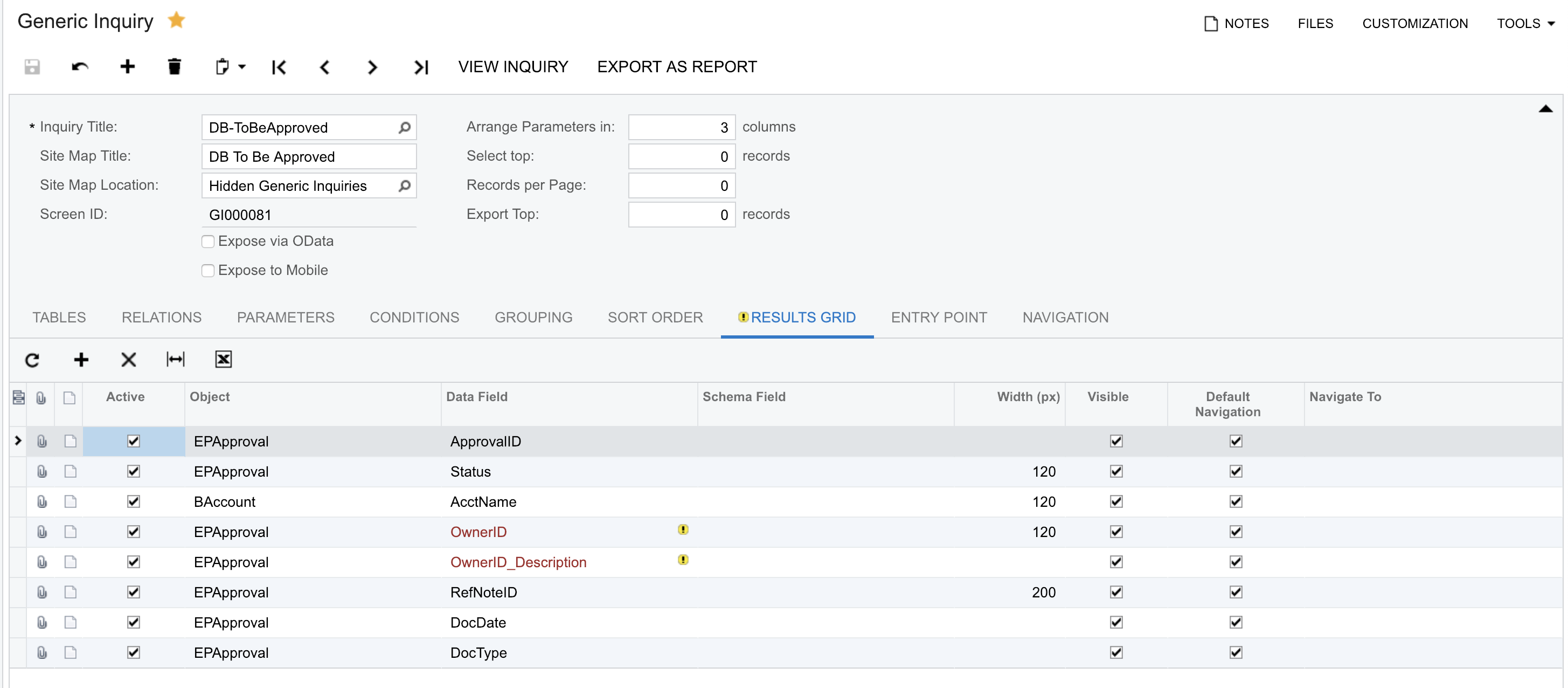This screenshot has width=1568, height=688.
Task: Expand the Tools menu
Action: [x=1525, y=23]
